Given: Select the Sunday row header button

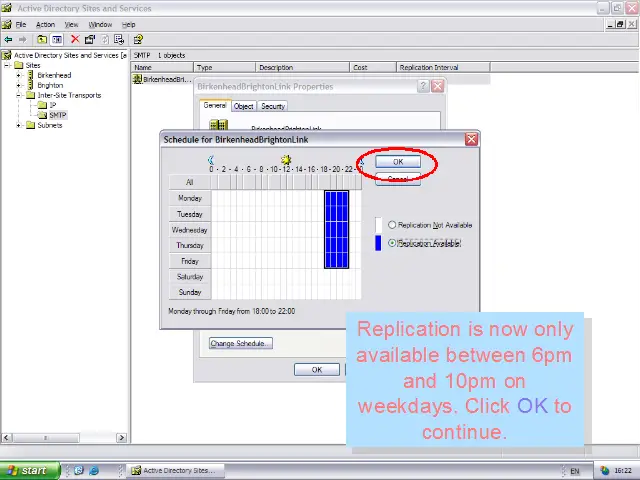Looking at the screenshot, I should point(190,292).
